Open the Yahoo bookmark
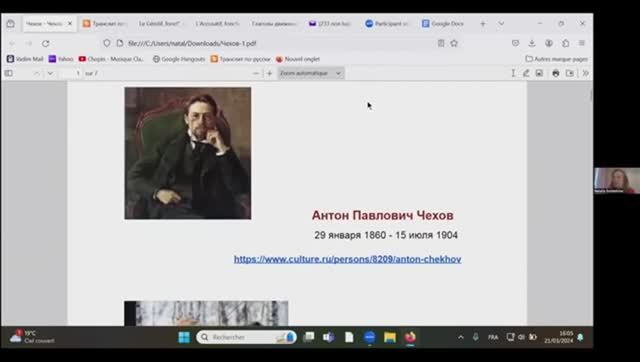The image size is (640, 362). pyautogui.click(x=61, y=59)
